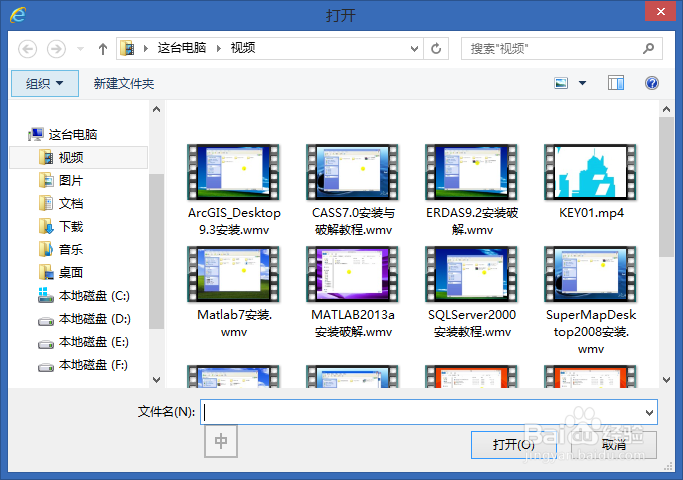Click file list scroll down arrow
Viewport: 683px width, 480px height.
(x=666, y=380)
